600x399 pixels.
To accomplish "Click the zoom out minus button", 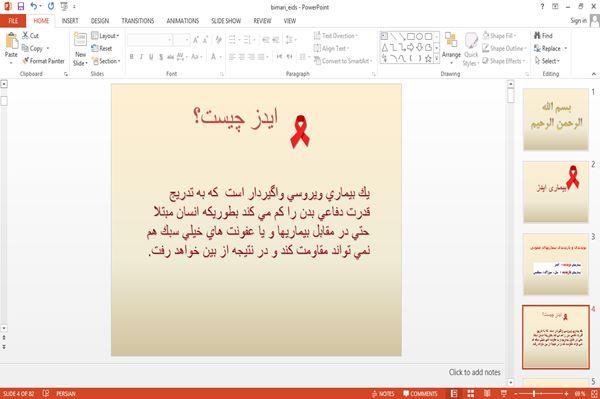I will tap(516, 394).
